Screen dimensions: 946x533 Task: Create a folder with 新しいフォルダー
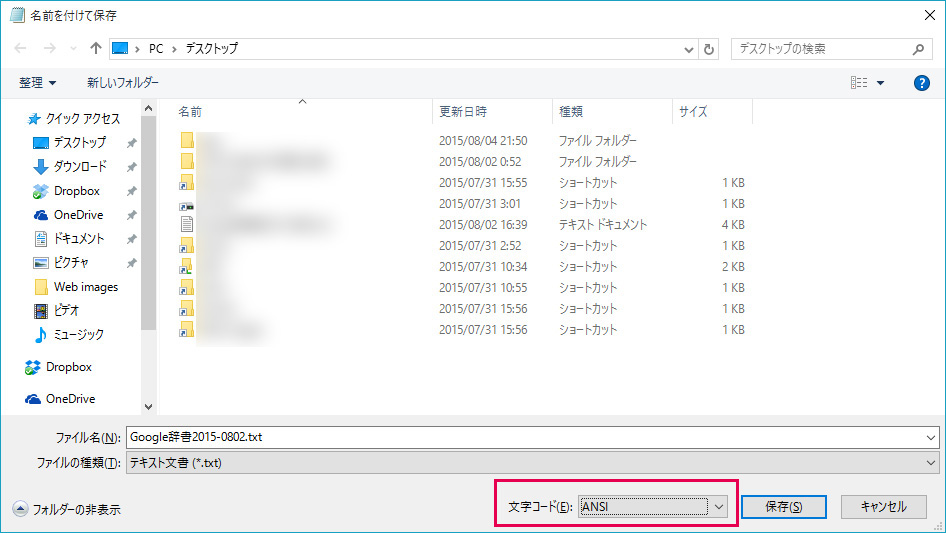[123, 83]
